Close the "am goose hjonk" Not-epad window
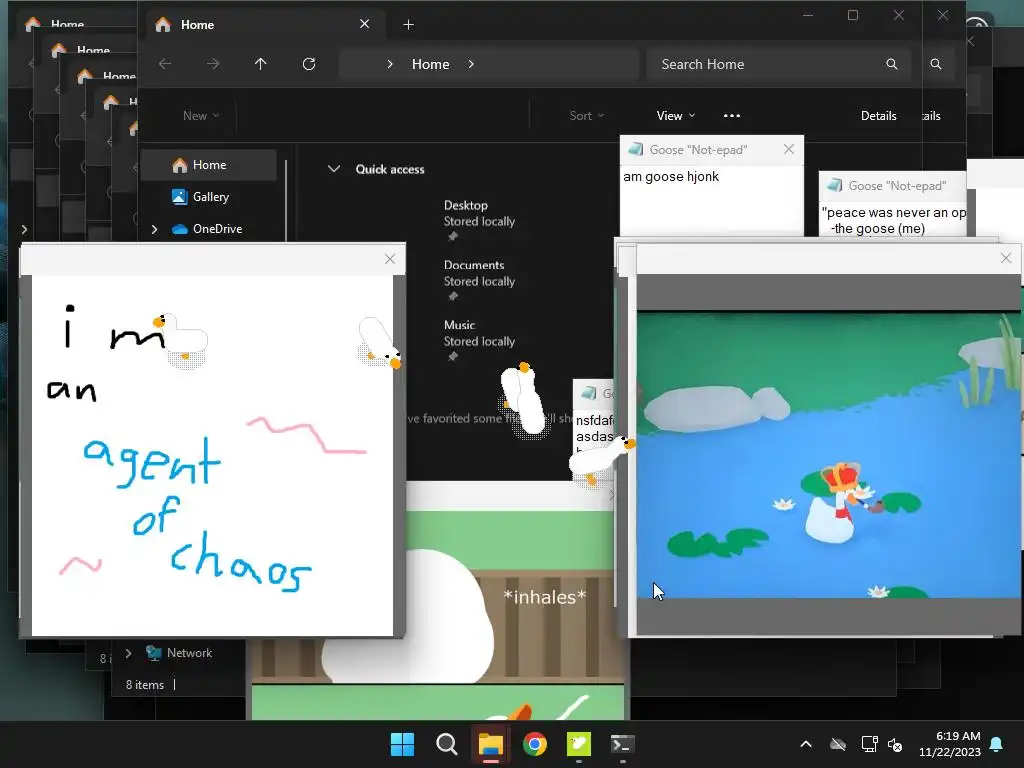Image resolution: width=1024 pixels, height=768 pixels. tap(789, 150)
